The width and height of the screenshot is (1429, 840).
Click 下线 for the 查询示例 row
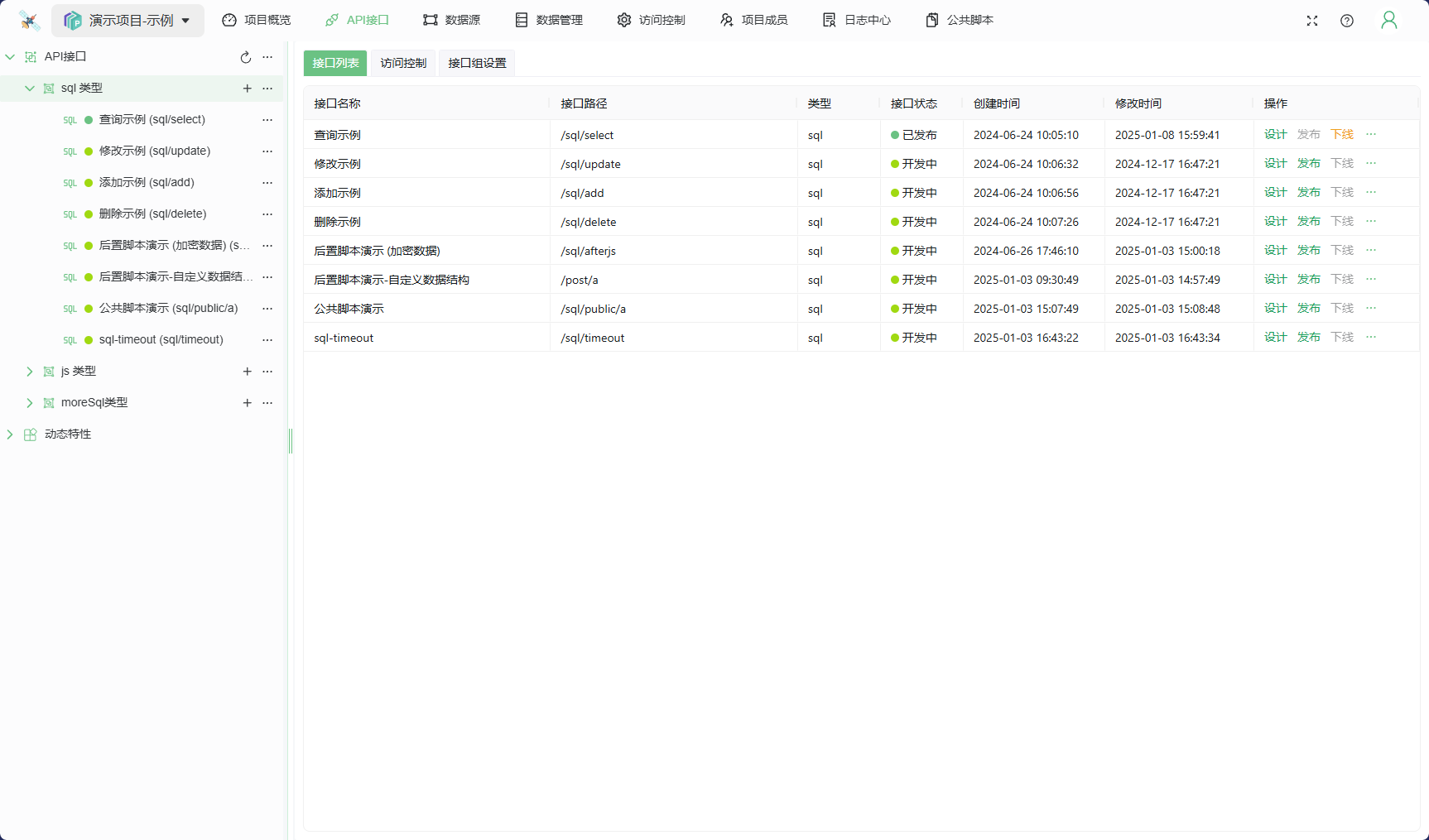[x=1341, y=134]
